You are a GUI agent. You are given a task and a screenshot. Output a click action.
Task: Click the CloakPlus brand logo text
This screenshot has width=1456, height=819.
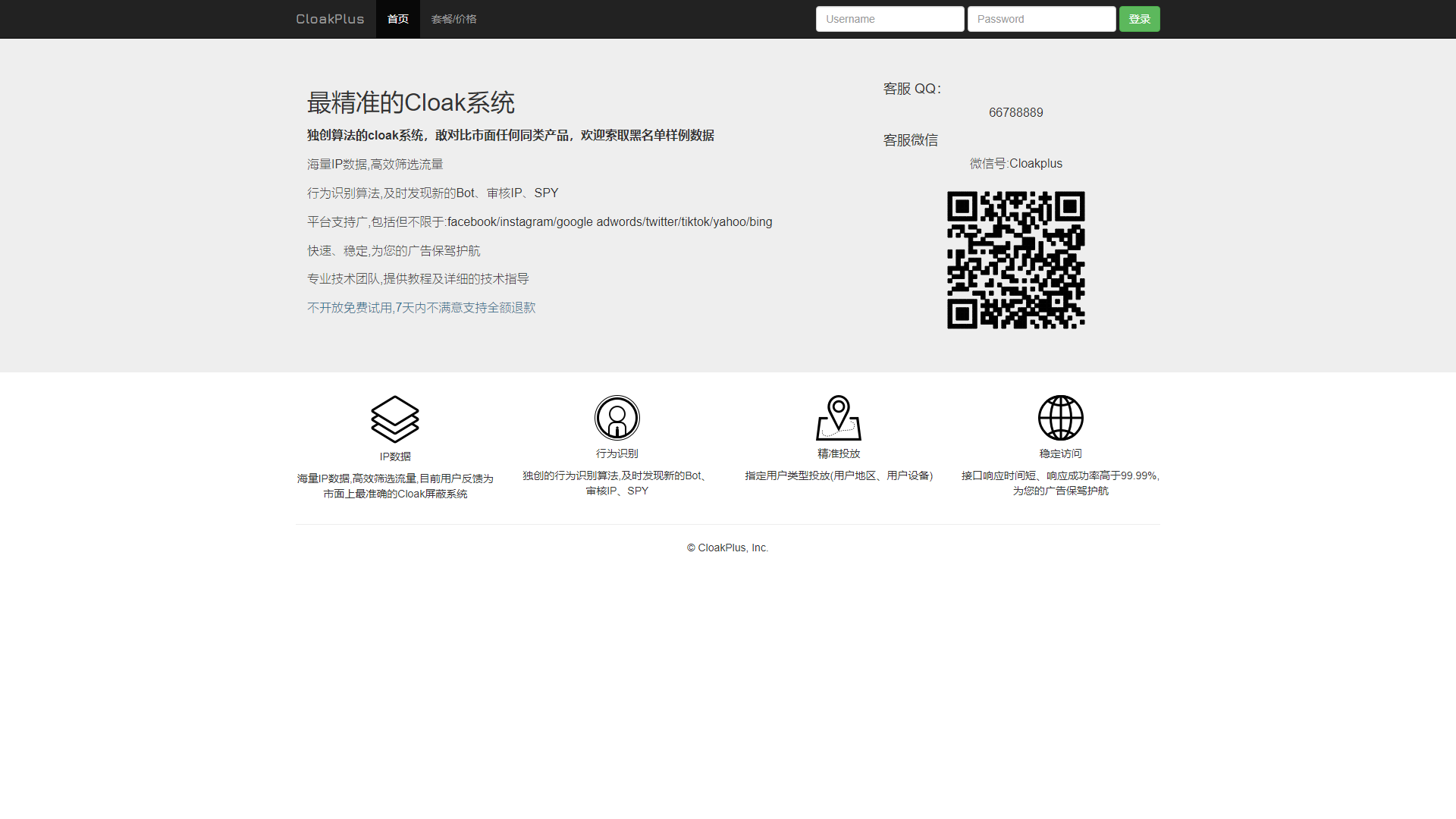330,19
